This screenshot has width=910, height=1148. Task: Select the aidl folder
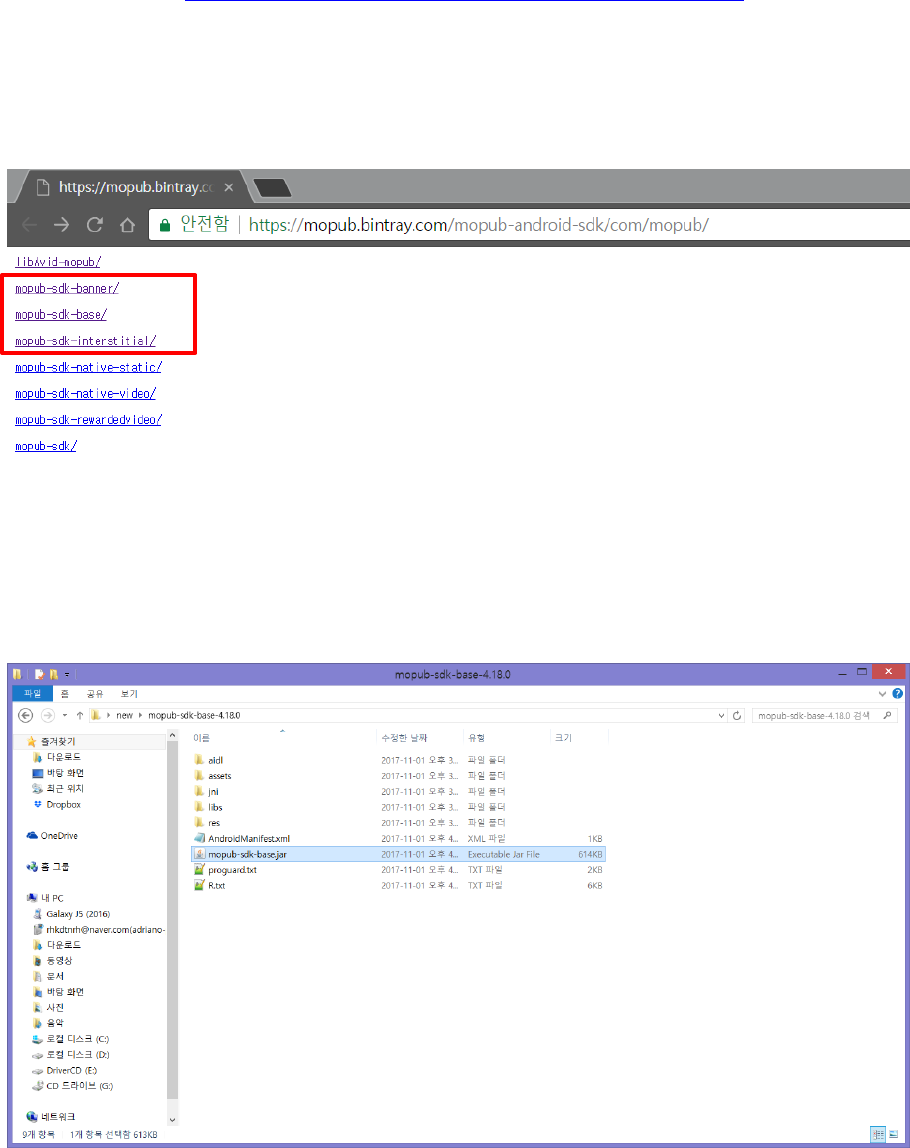[215, 760]
